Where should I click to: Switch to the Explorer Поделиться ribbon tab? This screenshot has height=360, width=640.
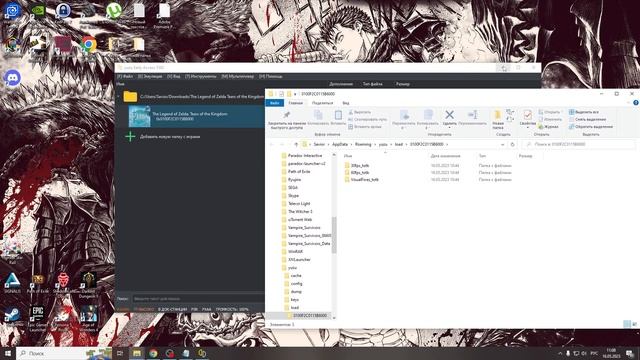(322, 103)
